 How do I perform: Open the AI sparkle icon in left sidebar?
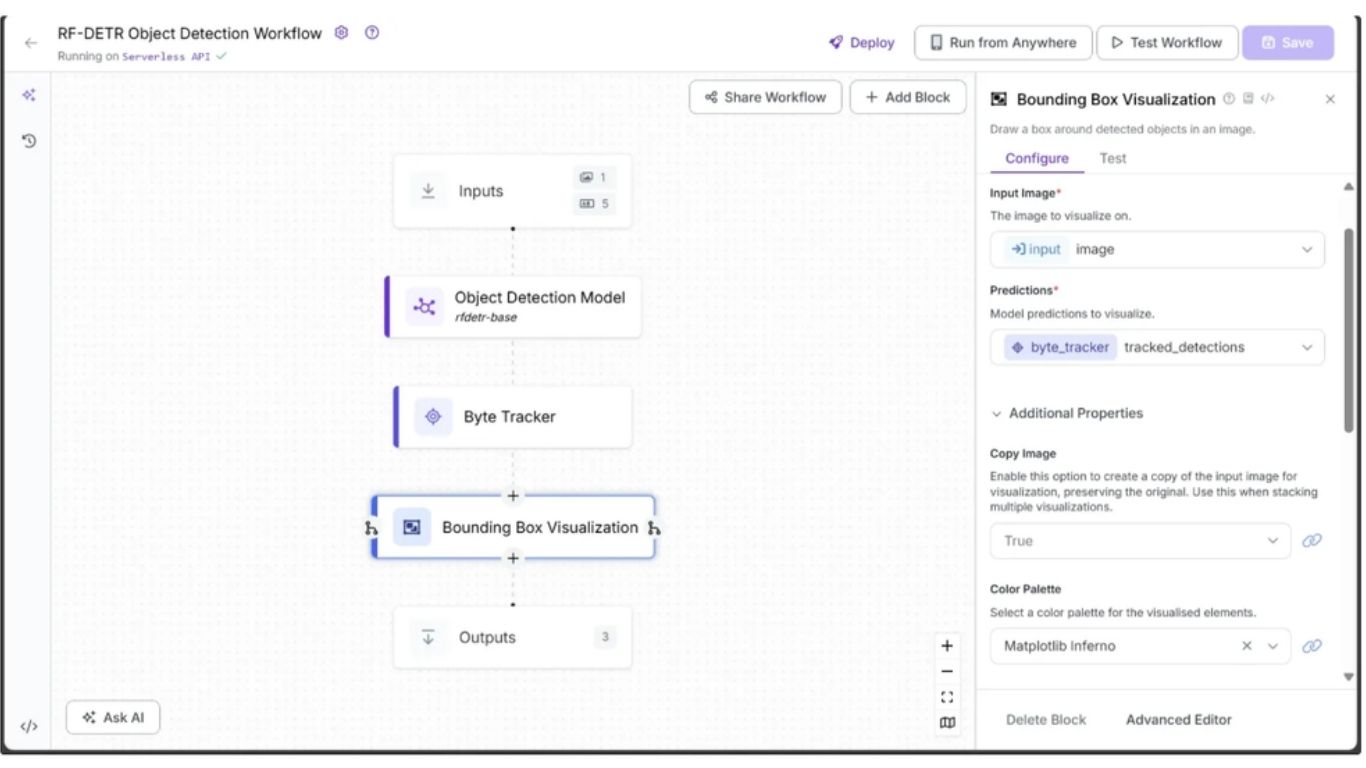(29, 95)
